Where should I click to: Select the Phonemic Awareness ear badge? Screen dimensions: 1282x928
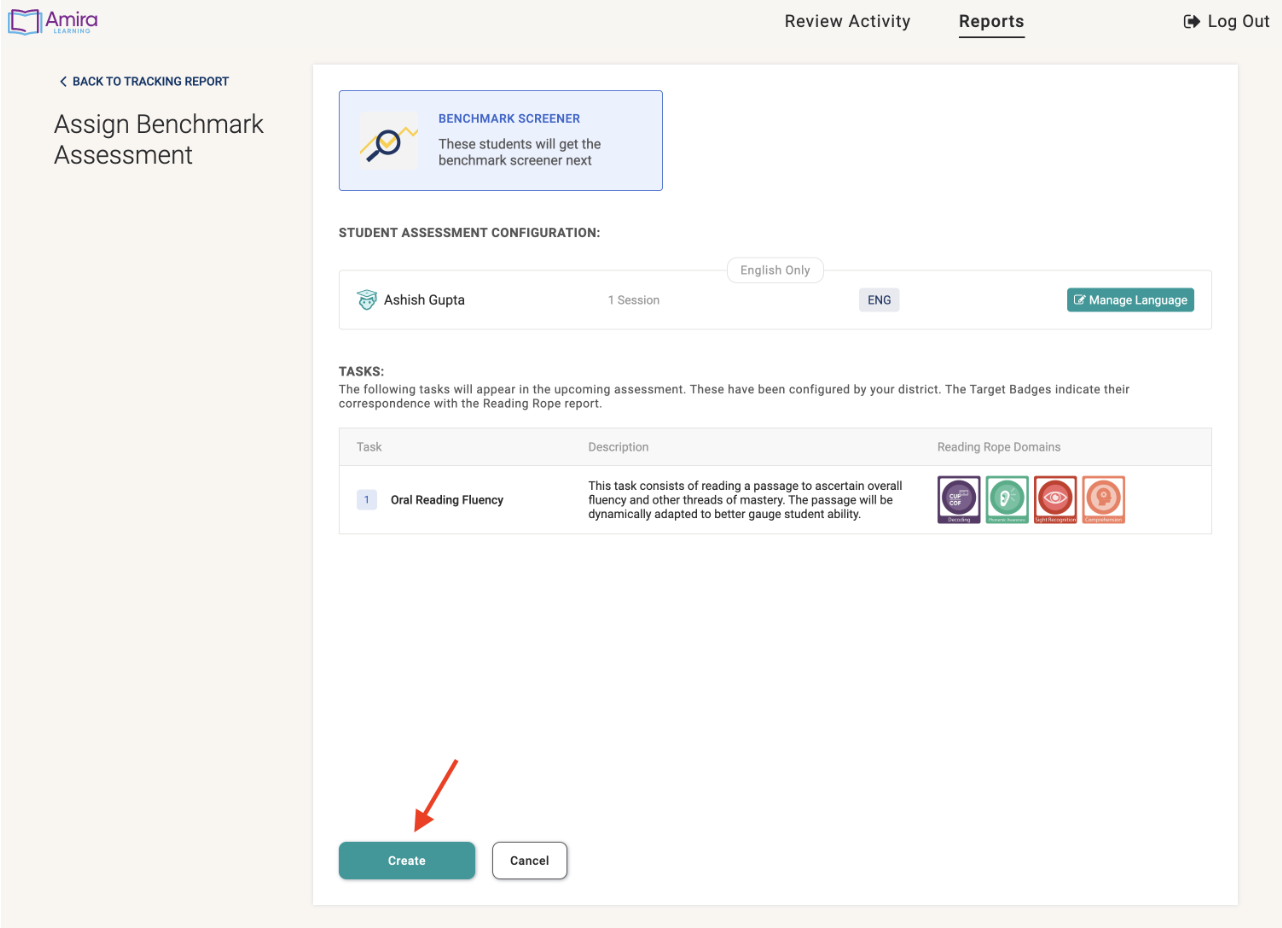coord(1006,499)
